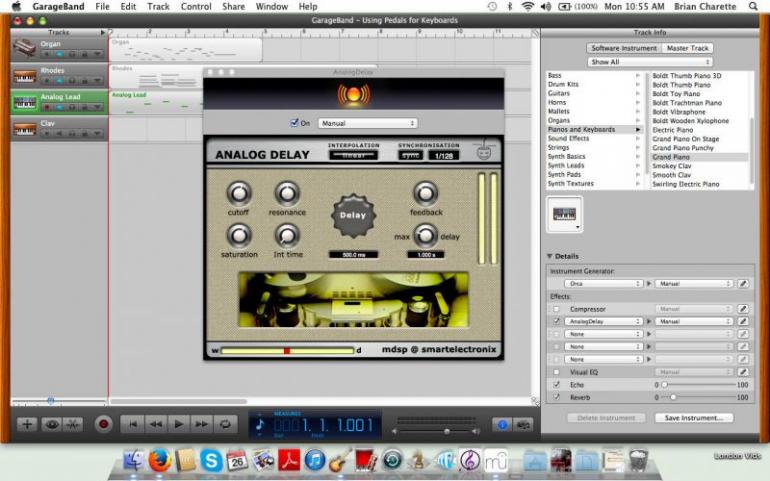Open Firefox from the dock
The image size is (770, 481).
click(160, 461)
